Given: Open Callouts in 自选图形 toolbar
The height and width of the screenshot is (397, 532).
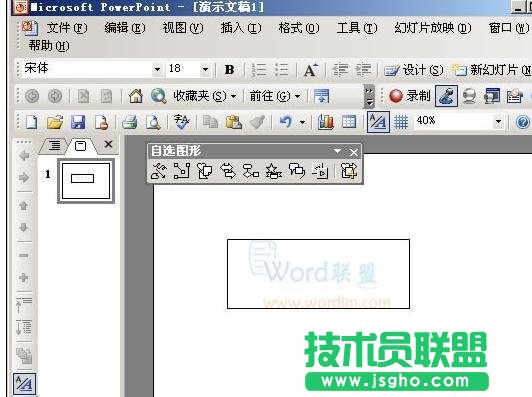Looking at the screenshot, I should 297,171.
